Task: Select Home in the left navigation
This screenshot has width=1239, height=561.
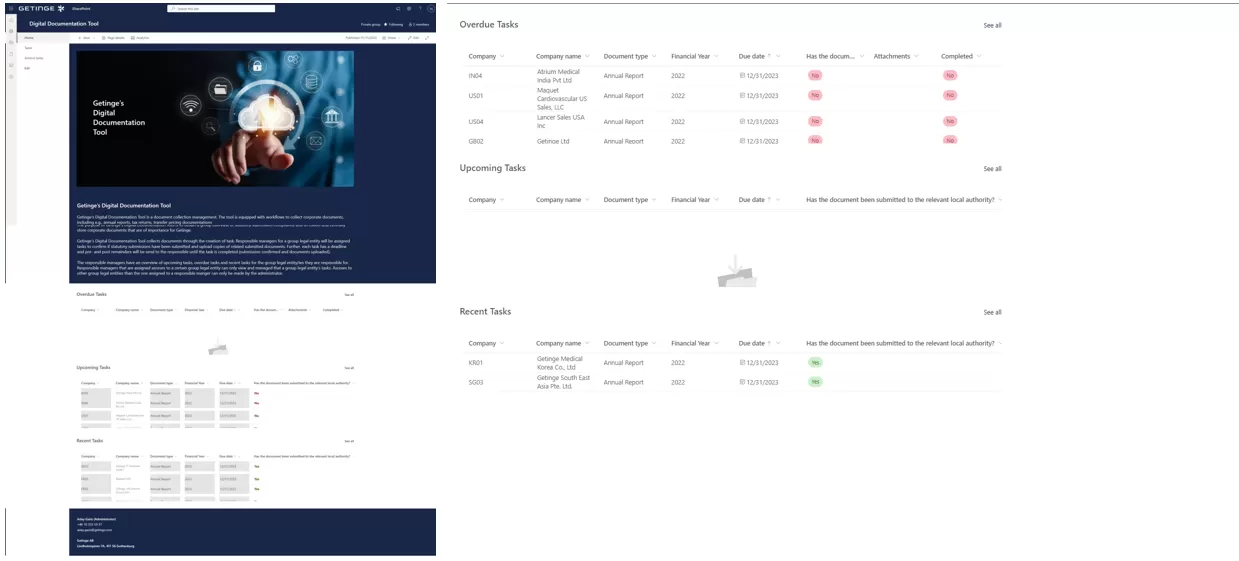Action: pyautogui.click(x=30, y=38)
